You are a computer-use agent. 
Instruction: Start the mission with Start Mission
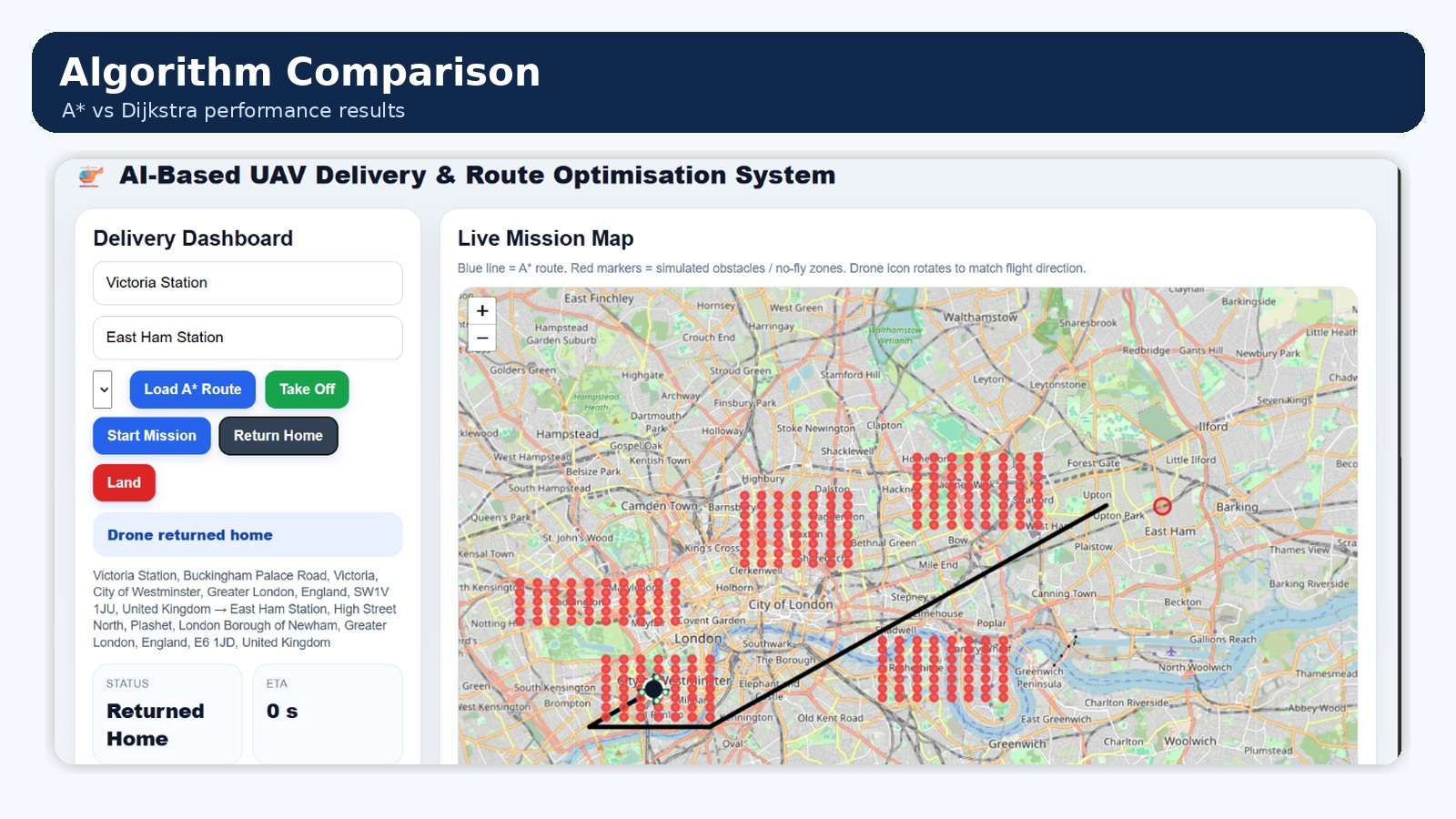click(152, 436)
